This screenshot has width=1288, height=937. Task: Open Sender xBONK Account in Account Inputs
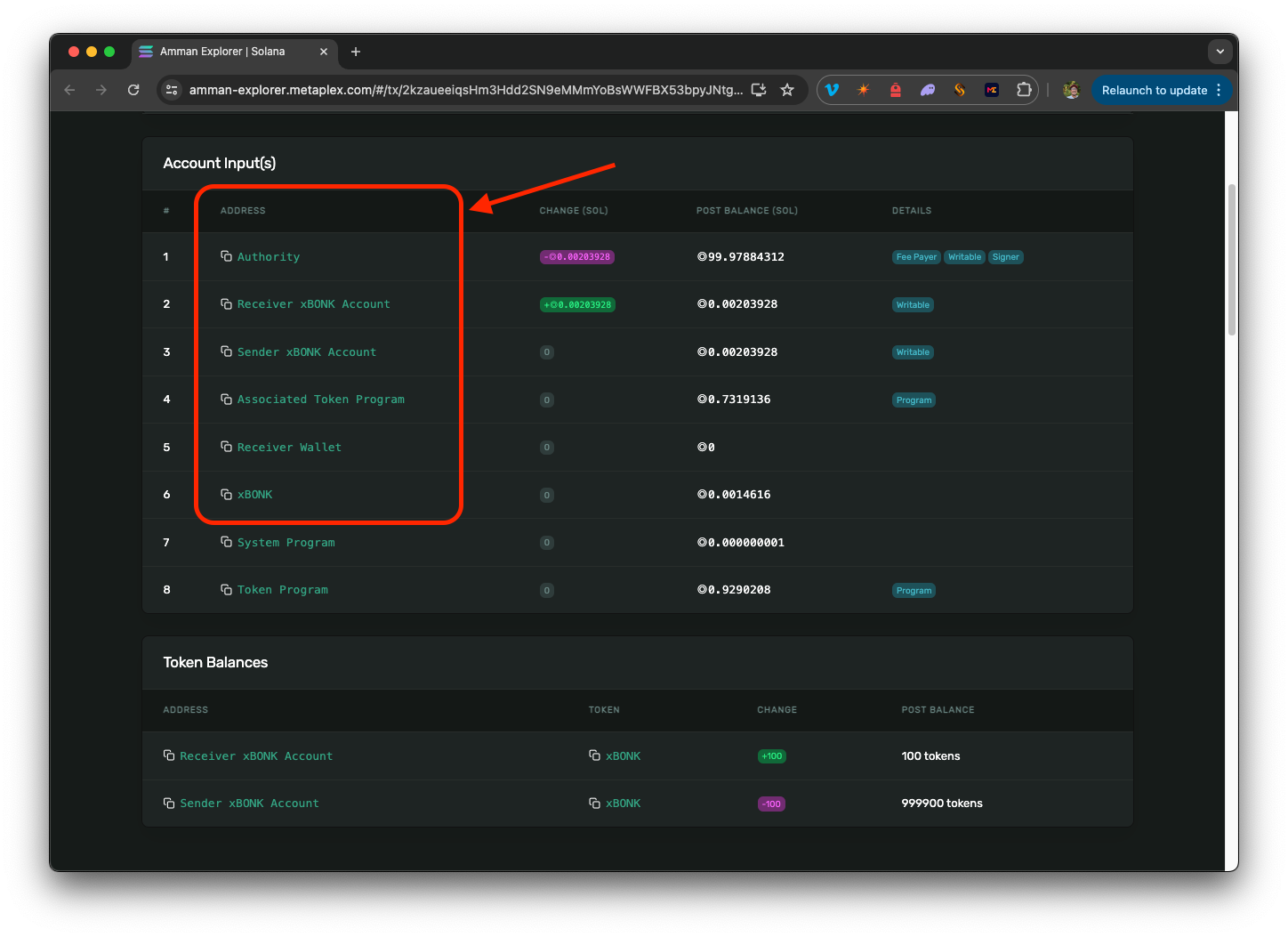click(x=306, y=352)
